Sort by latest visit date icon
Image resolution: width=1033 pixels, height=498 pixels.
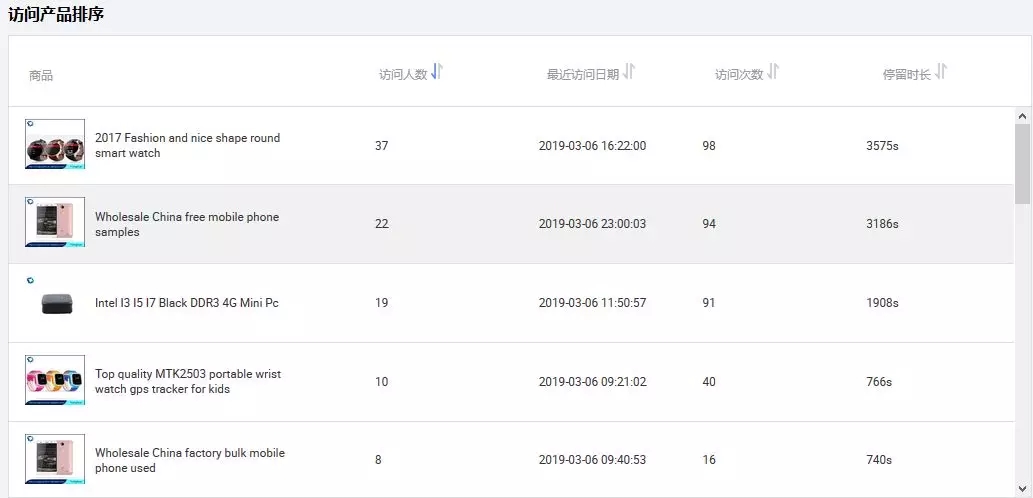[629, 72]
